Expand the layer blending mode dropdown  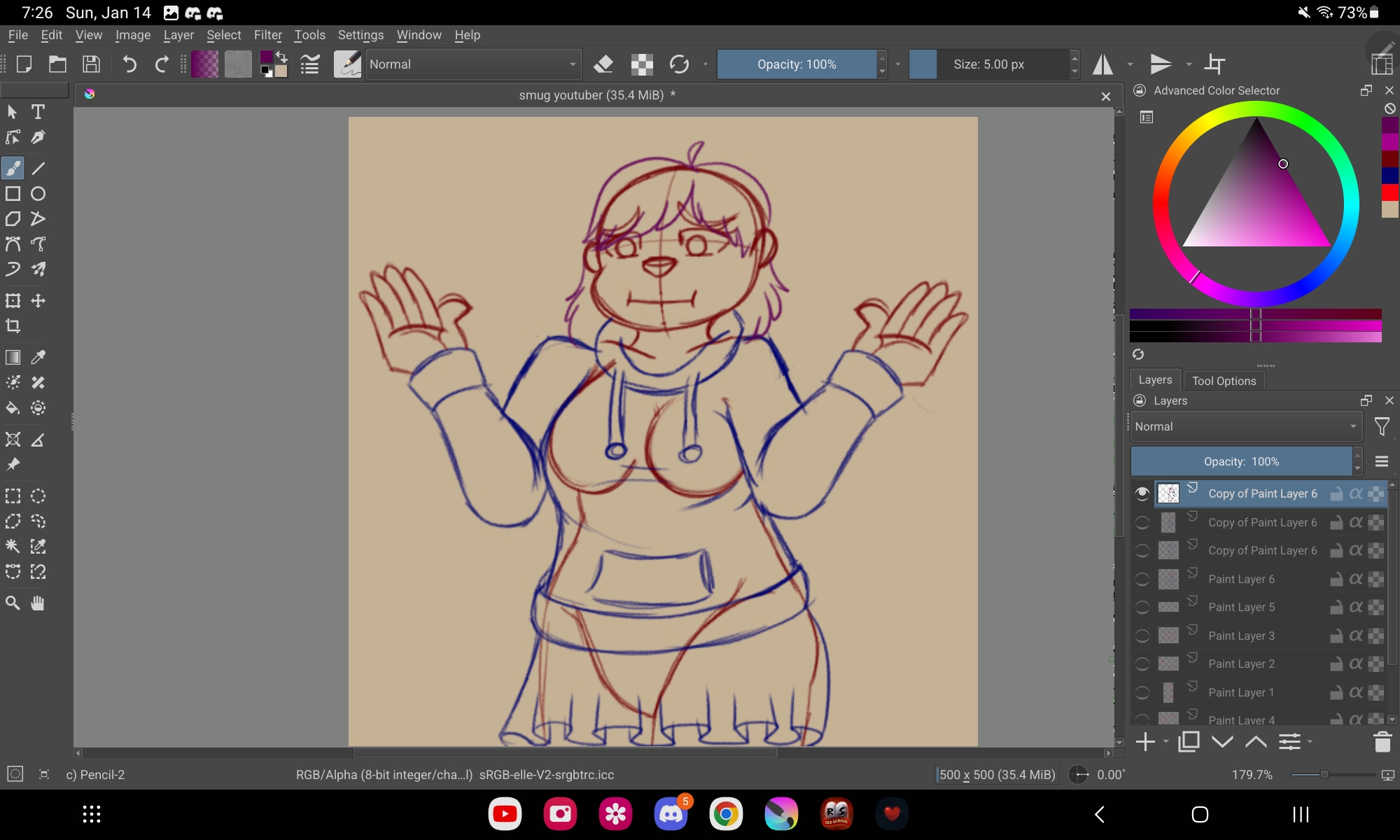(x=1245, y=427)
